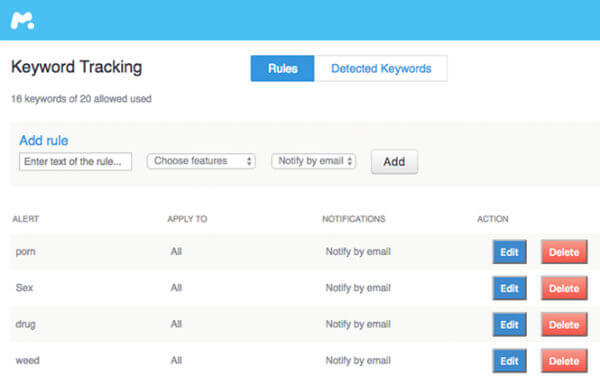Edit the drug keyword rule

point(509,325)
